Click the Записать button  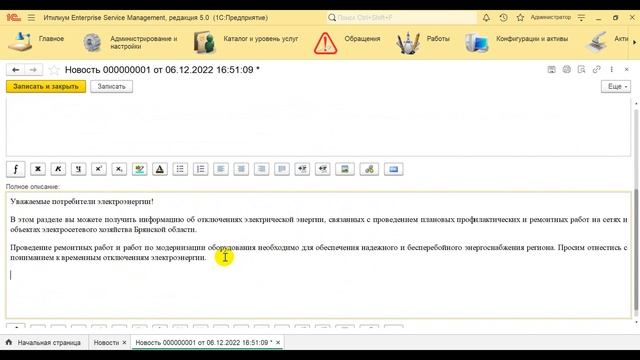[x=111, y=87]
